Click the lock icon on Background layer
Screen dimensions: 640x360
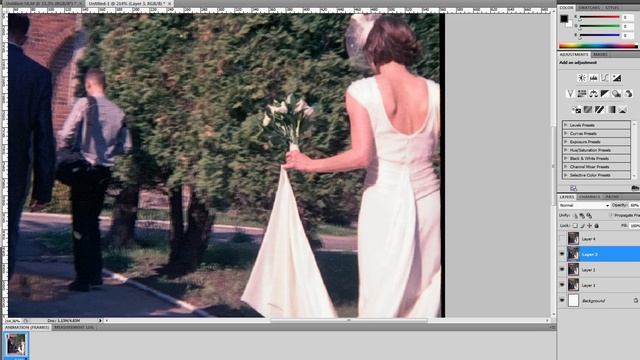coord(636,300)
